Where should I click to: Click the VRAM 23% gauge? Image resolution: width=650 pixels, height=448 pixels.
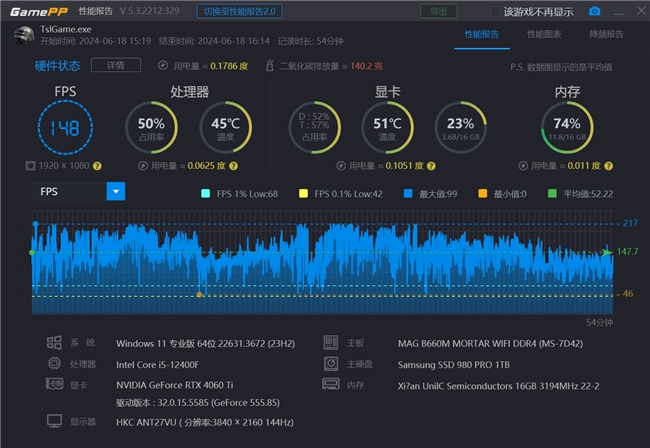[x=461, y=128]
